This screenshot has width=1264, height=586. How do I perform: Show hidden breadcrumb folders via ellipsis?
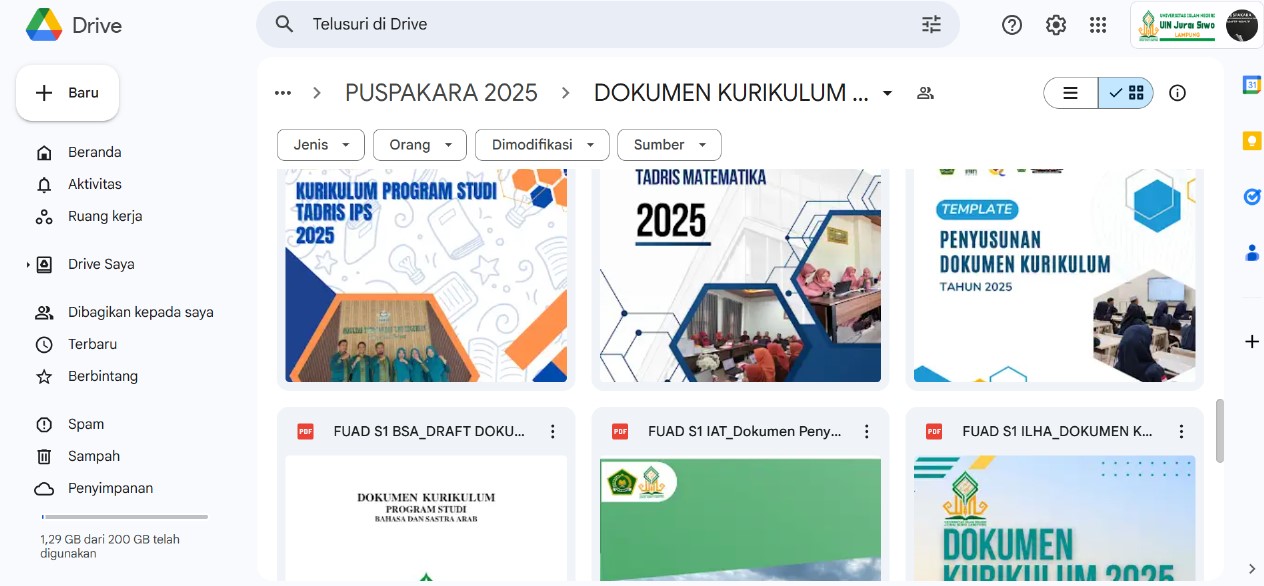click(x=283, y=93)
